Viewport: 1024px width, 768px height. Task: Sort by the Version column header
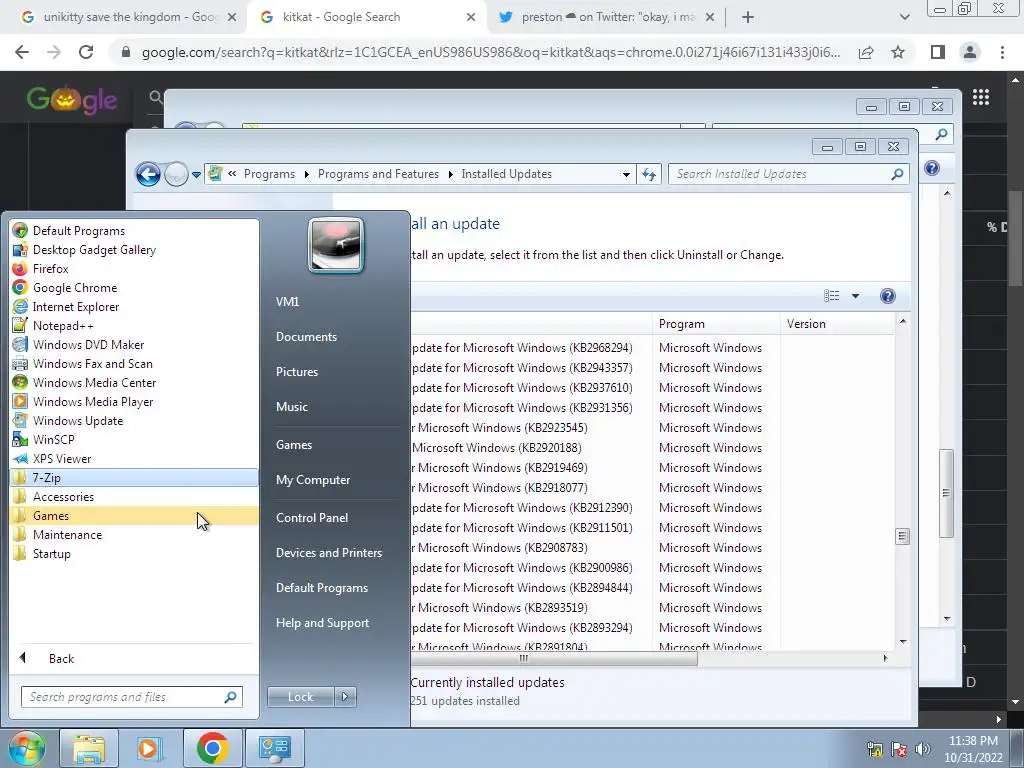point(837,324)
